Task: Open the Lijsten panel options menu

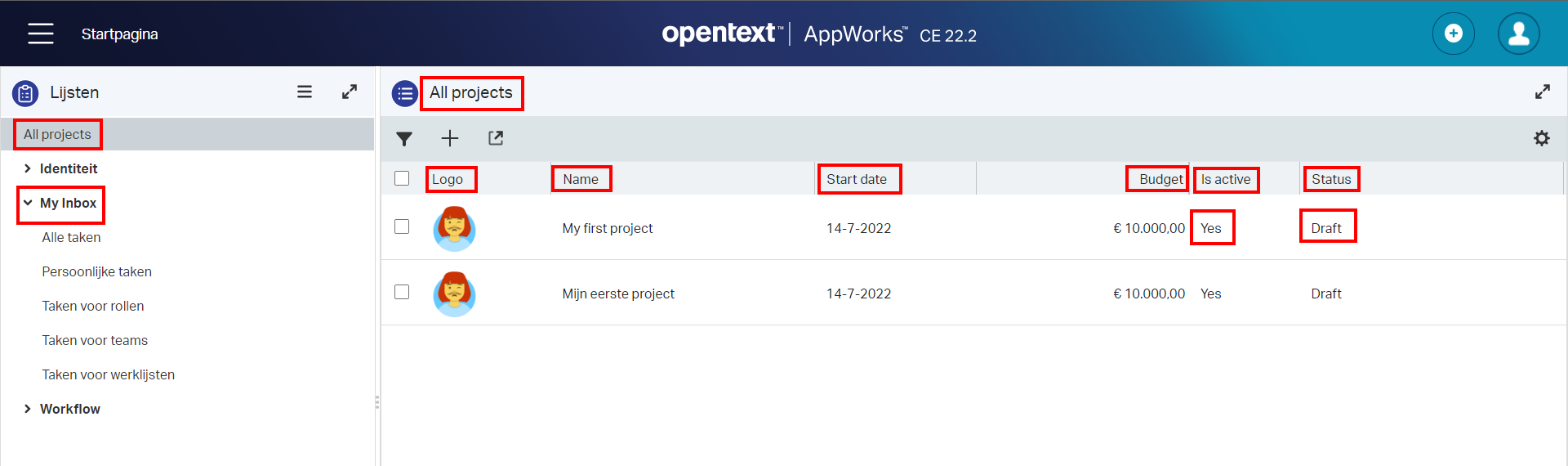Action: (x=305, y=92)
